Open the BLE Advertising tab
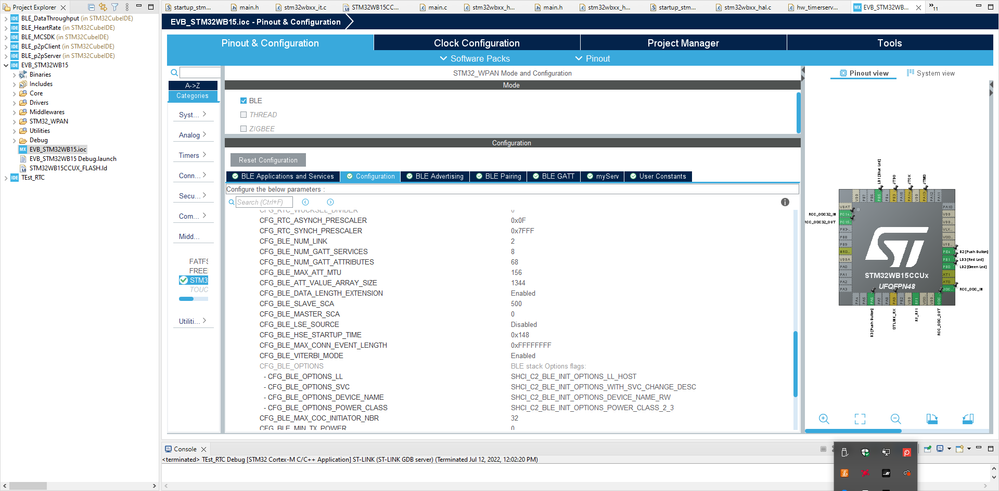999x491 pixels. (435, 176)
